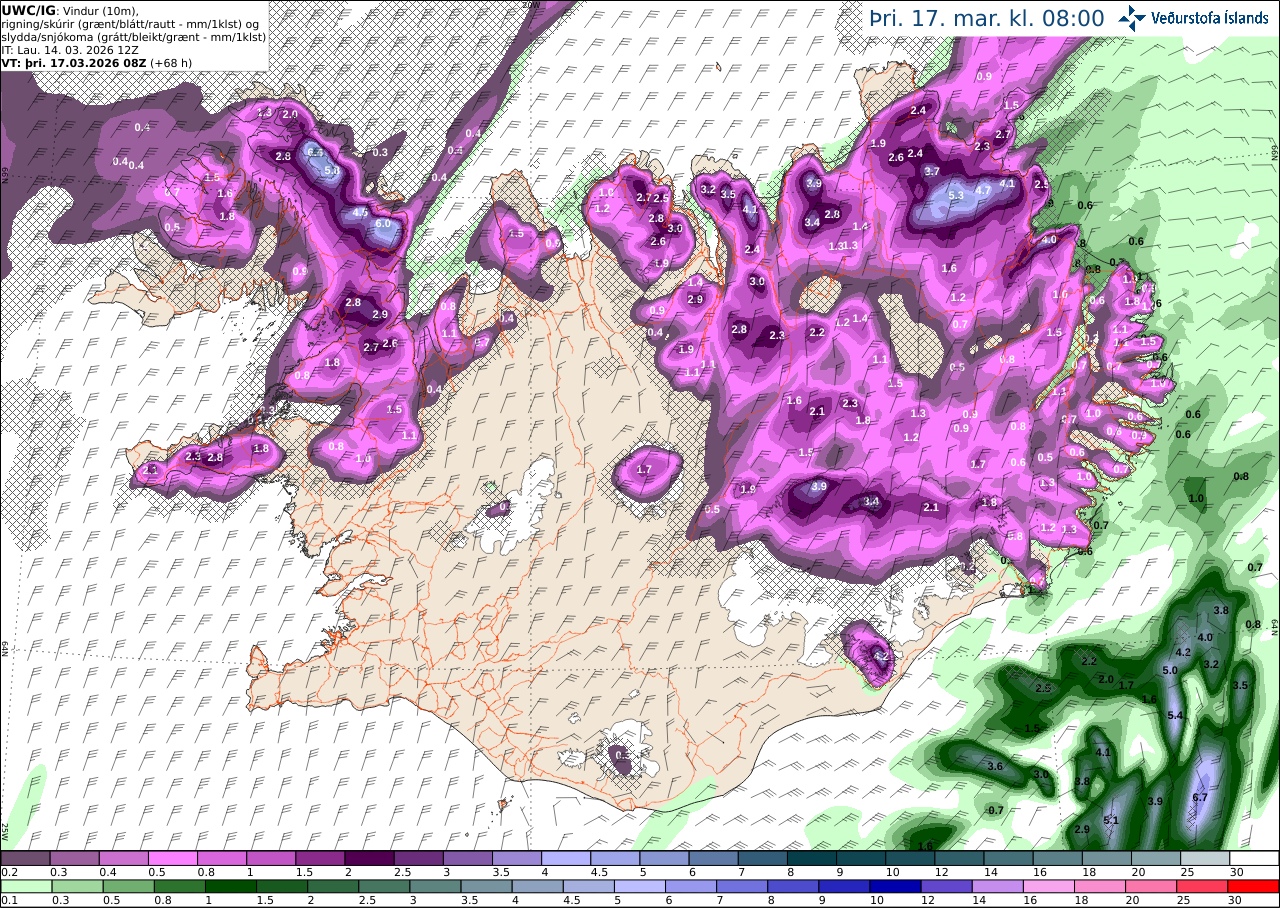Image resolution: width=1280 pixels, height=908 pixels.
Task: Pick the bright red rain swatch starting at 30
Action: click(1254, 885)
